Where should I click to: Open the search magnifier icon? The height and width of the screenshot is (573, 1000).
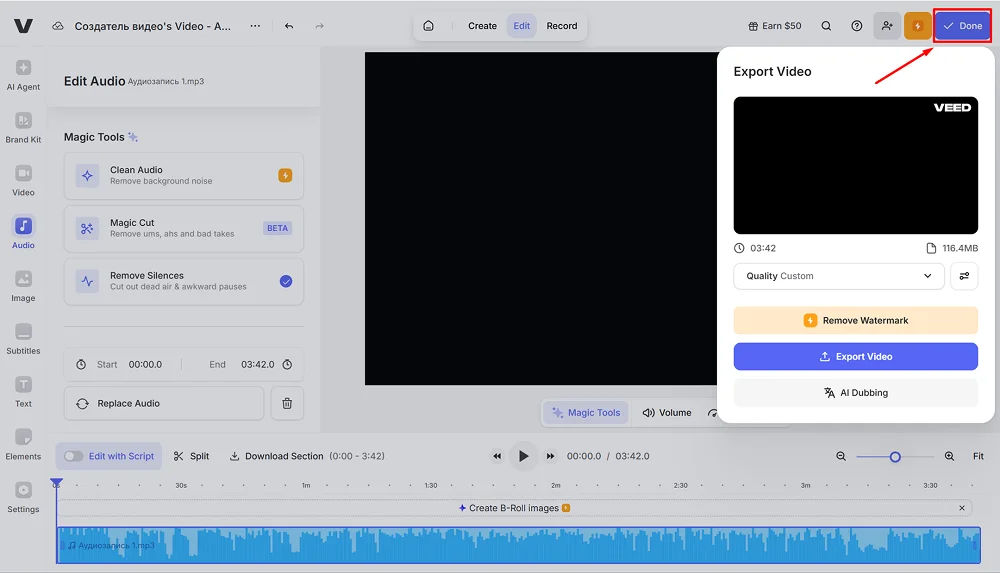pos(826,26)
